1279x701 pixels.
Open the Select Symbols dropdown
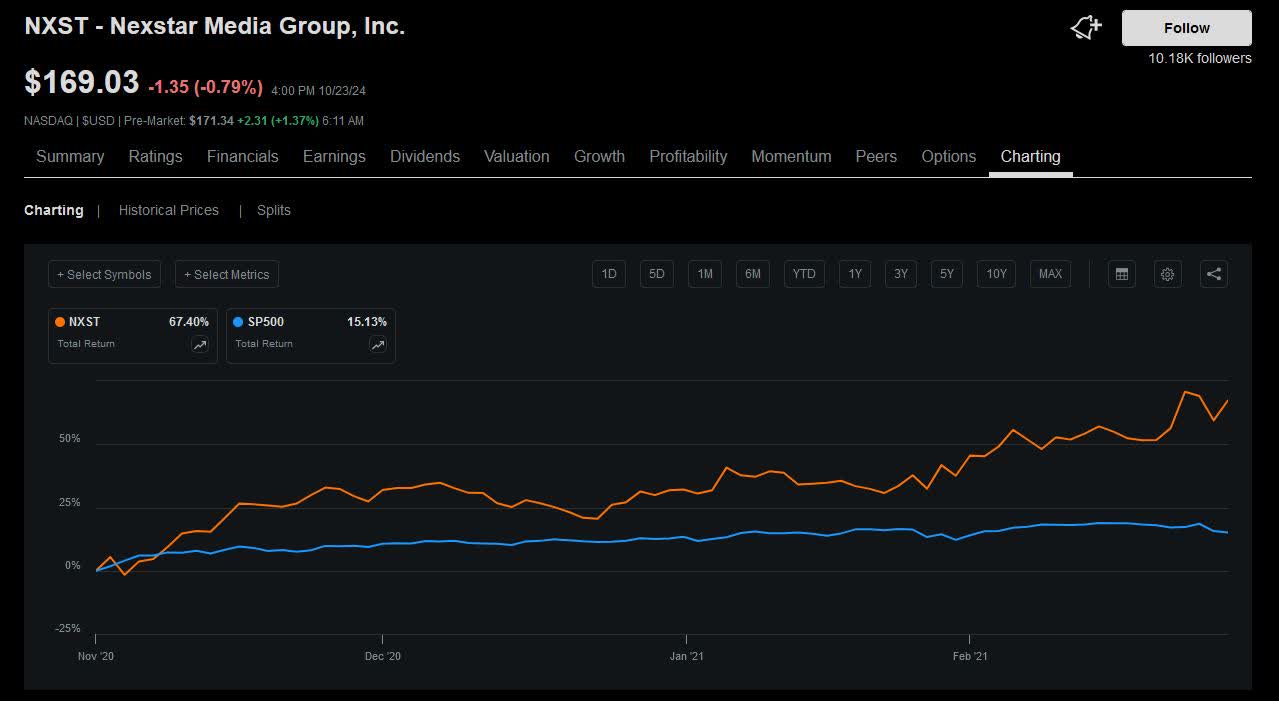pyautogui.click(x=104, y=274)
